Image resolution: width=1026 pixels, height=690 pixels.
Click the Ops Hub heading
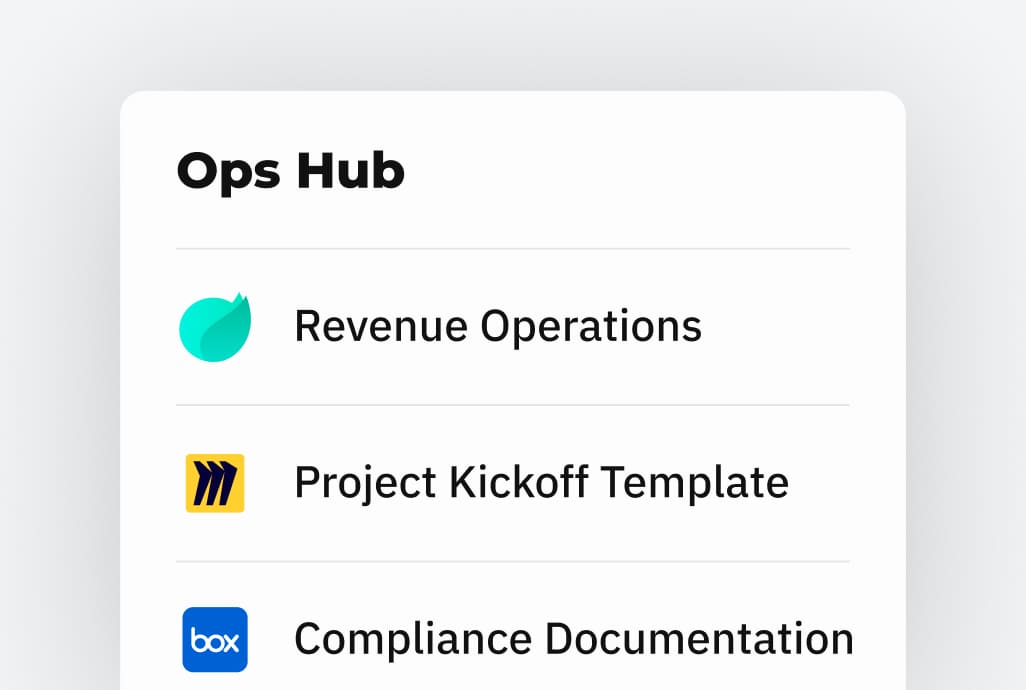pos(289,170)
